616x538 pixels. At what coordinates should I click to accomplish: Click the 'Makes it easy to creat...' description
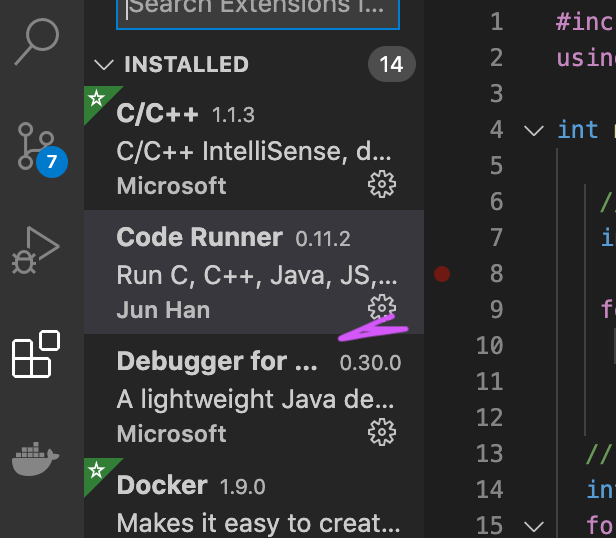click(x=258, y=523)
